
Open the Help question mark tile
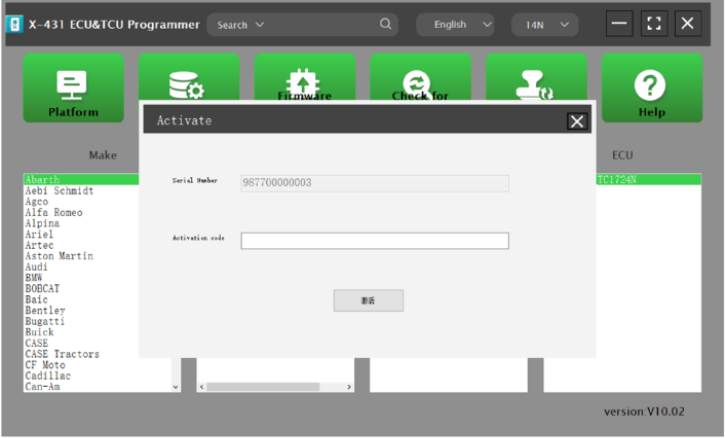tap(651, 87)
